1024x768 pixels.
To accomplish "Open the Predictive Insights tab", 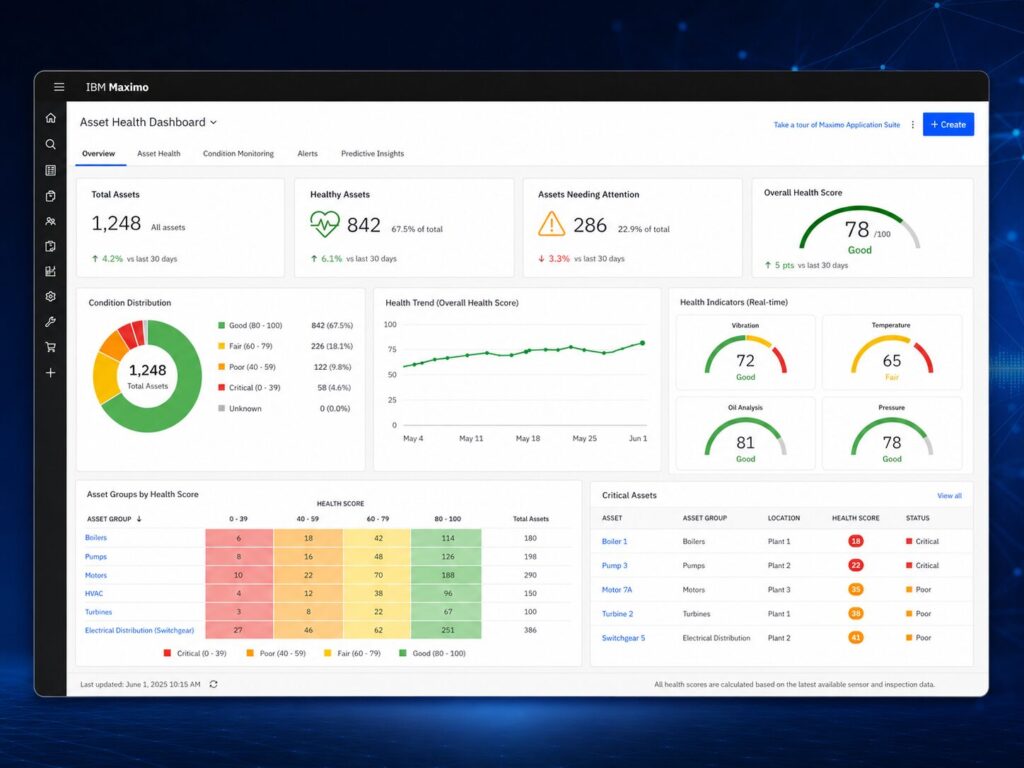I will pyautogui.click(x=372, y=153).
